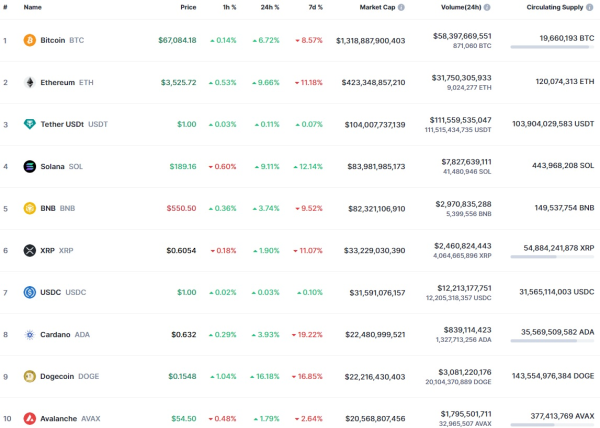The width and height of the screenshot is (600, 428).
Task: Click the Tether USDt logo icon
Action: pos(29,124)
